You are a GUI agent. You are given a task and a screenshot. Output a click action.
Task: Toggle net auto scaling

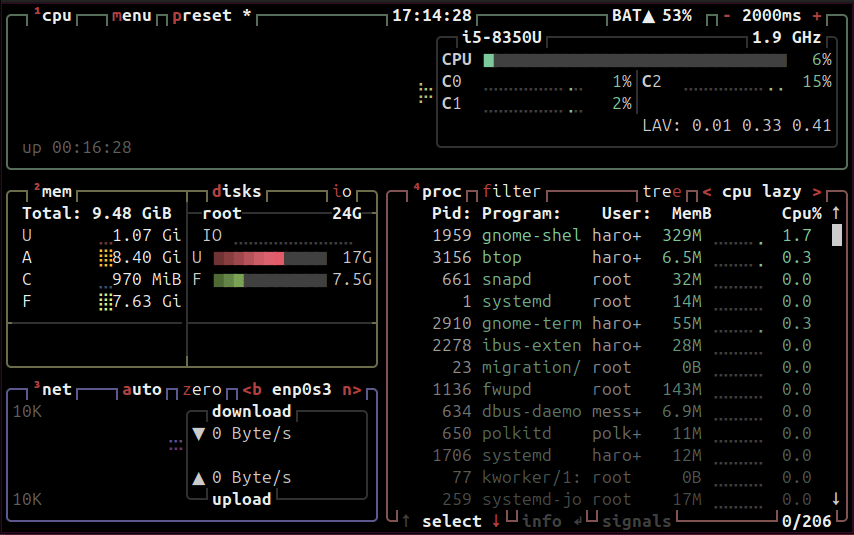[x=142, y=390]
